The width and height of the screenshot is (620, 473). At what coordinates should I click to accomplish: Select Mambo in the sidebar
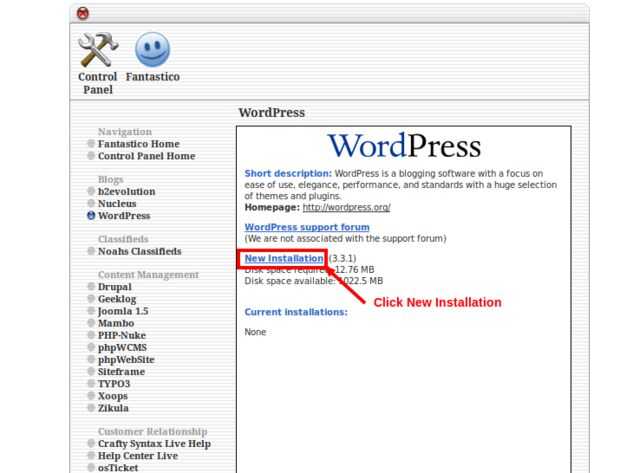point(116,324)
